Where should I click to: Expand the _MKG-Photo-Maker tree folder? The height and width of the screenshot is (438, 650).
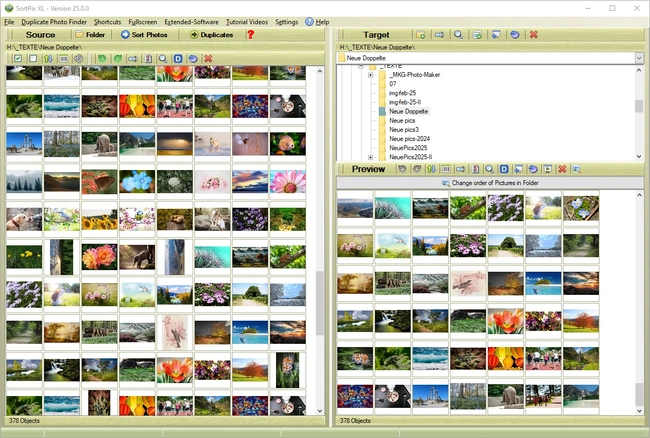[371, 75]
